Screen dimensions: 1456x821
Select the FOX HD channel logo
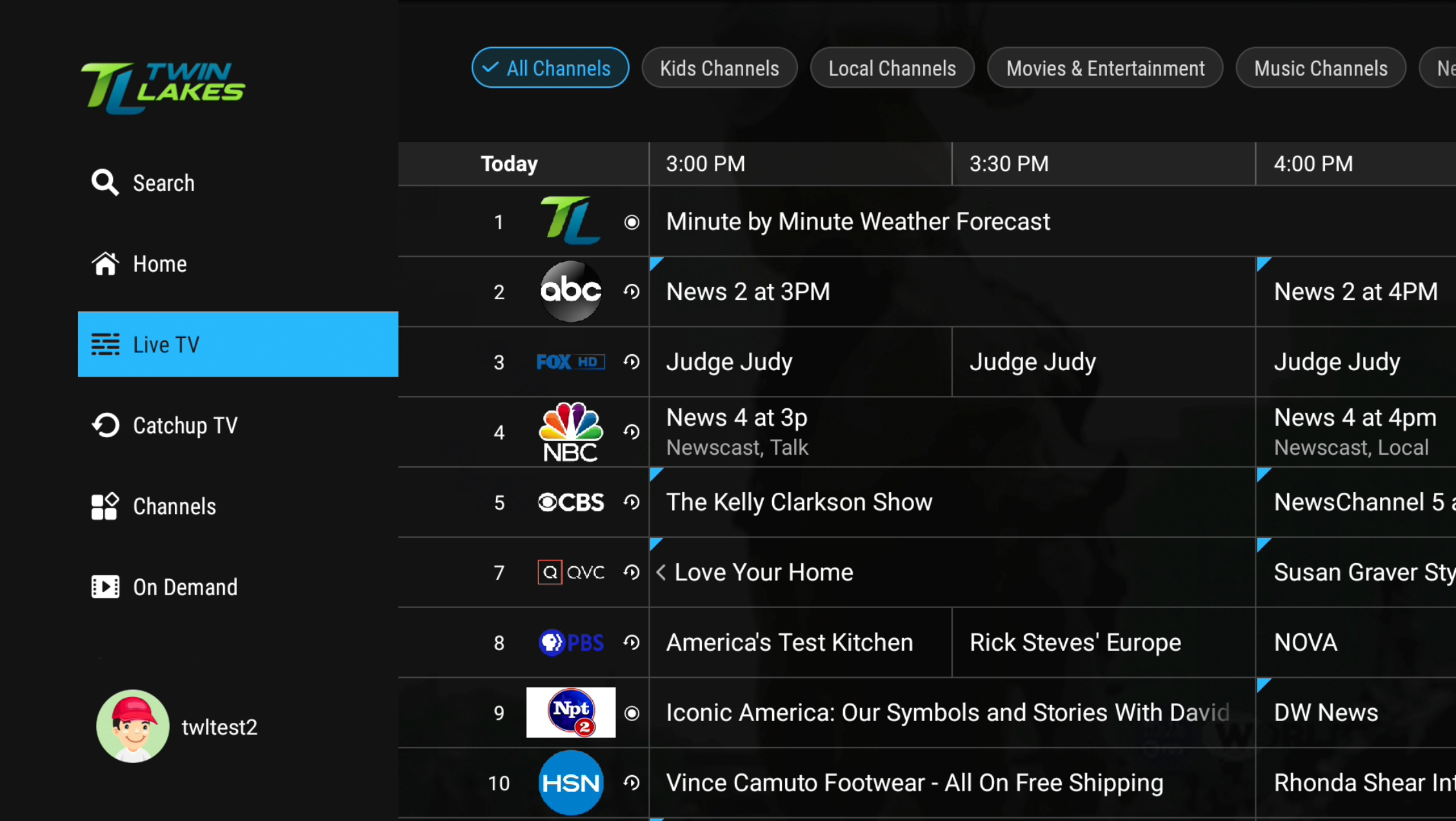point(570,362)
